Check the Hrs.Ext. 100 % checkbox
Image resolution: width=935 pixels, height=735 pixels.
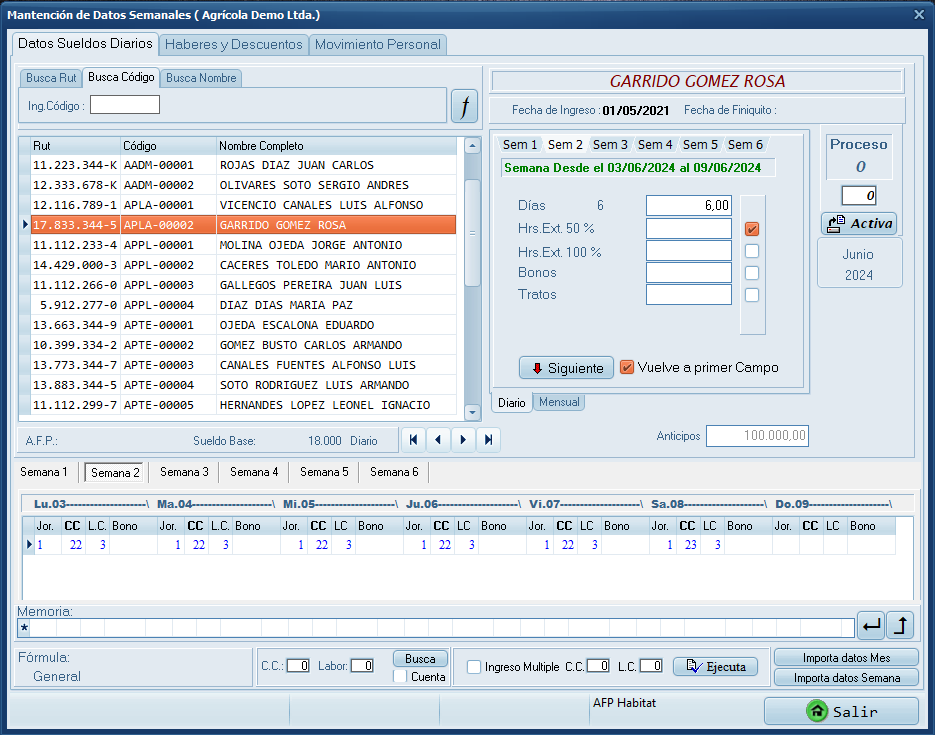[x=752, y=251]
